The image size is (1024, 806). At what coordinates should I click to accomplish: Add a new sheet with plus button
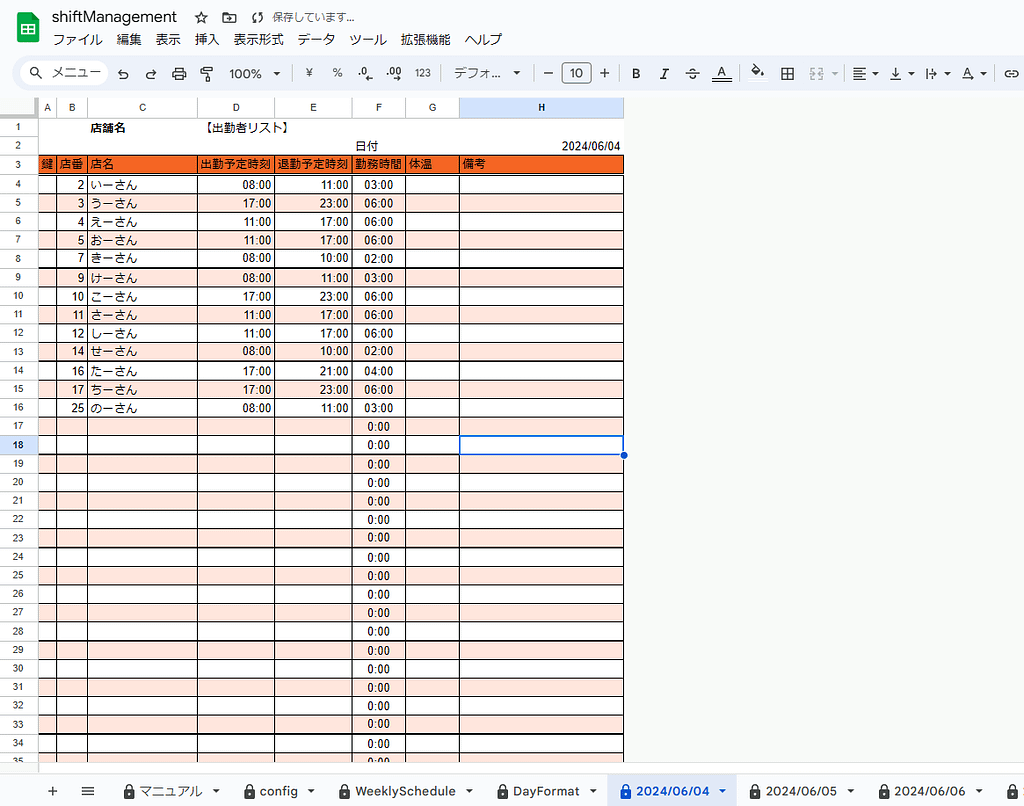(x=53, y=791)
